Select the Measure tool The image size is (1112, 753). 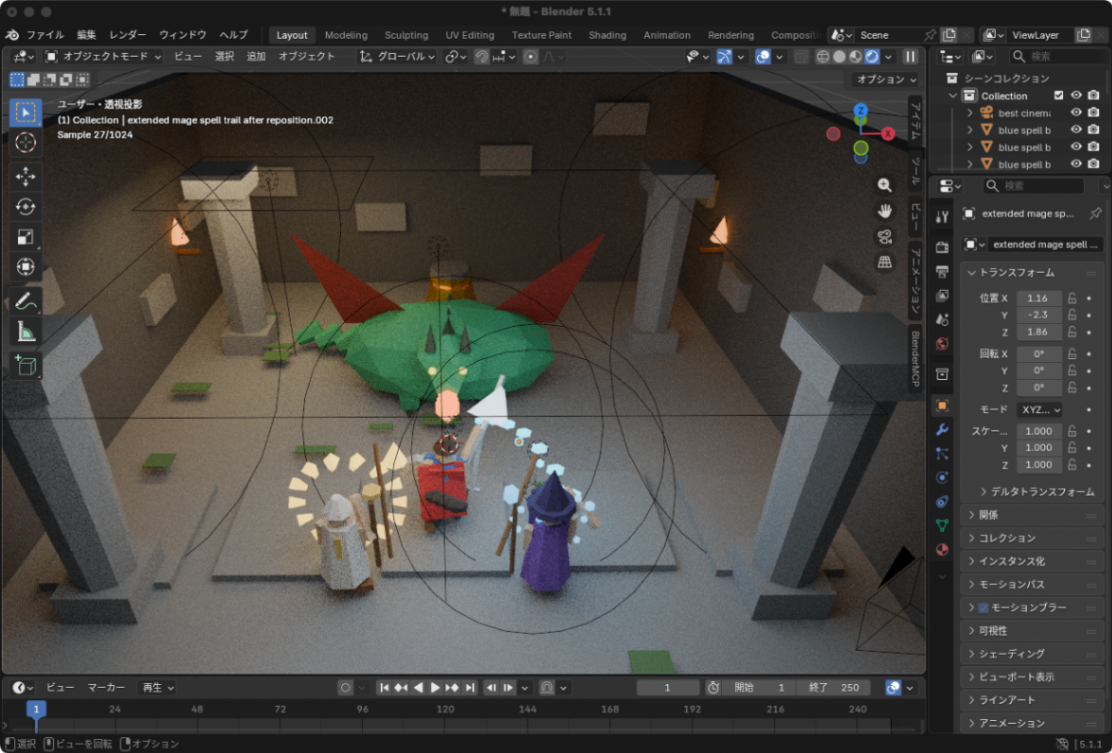point(26,331)
